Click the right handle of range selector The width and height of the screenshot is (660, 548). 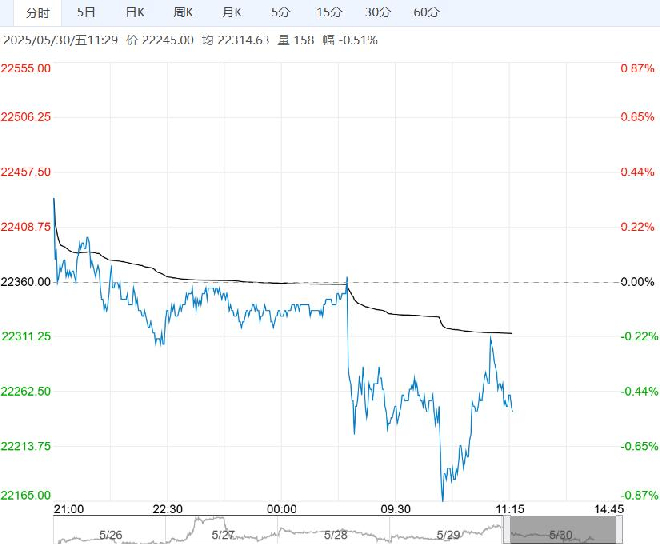point(619,530)
